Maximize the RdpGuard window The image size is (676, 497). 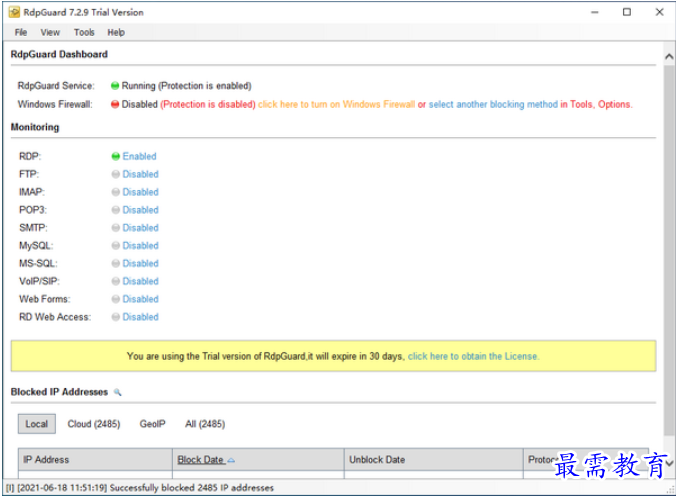pyautogui.click(x=627, y=12)
